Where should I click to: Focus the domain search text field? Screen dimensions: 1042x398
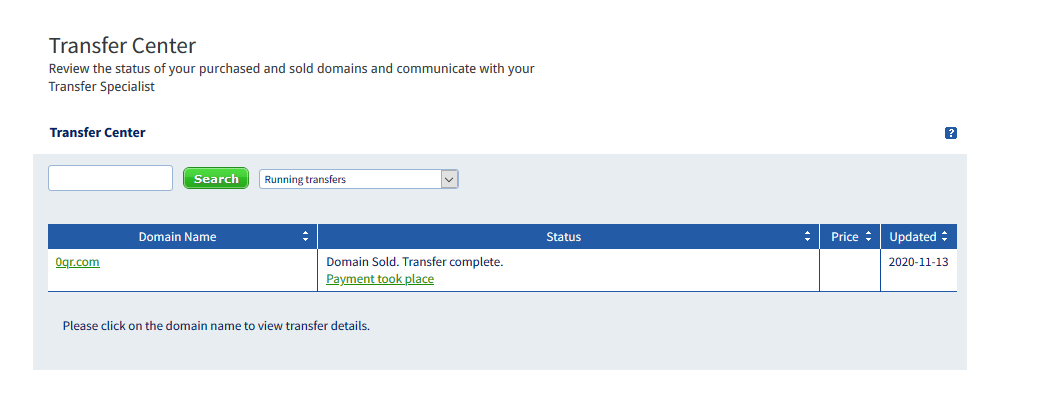110,178
